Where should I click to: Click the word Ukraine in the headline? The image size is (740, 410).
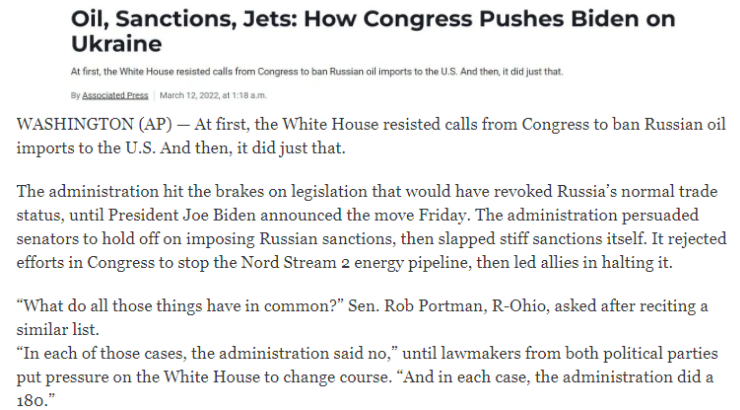tap(116, 44)
